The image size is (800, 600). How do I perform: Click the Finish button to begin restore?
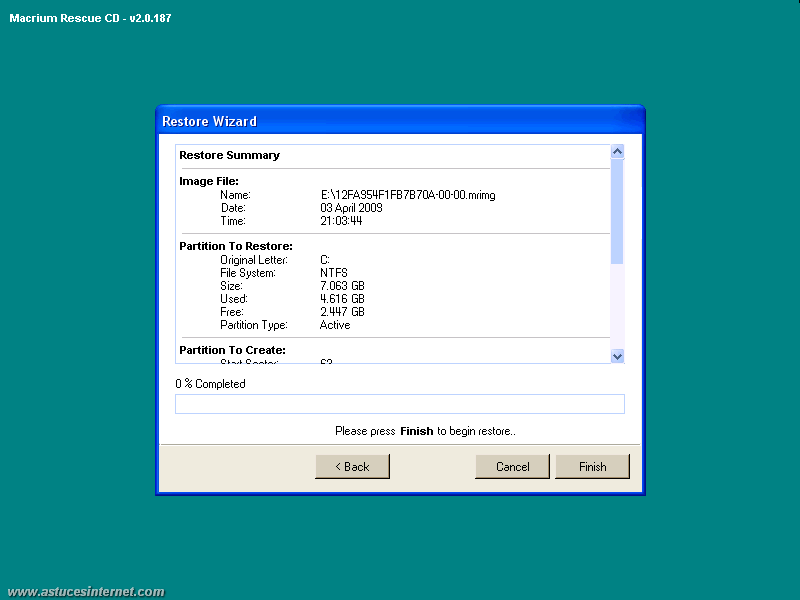coord(592,466)
